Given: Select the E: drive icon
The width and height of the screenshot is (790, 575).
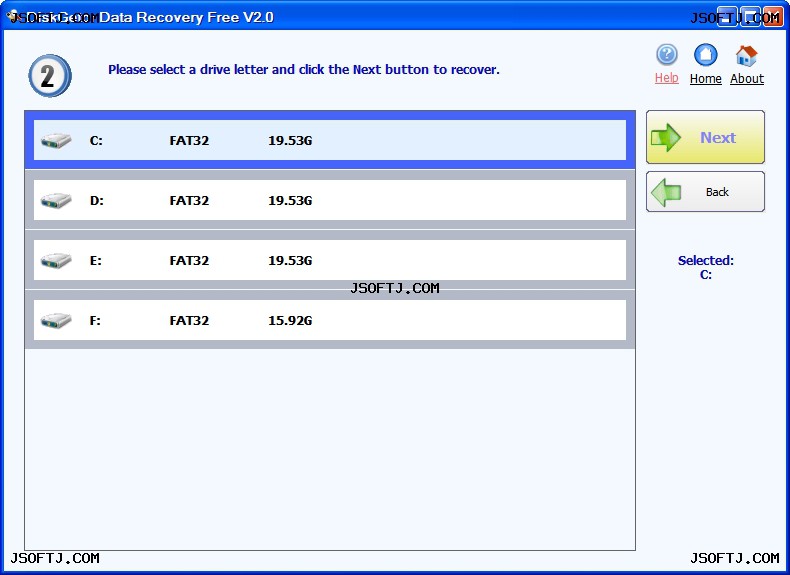Looking at the screenshot, I should [x=56, y=261].
